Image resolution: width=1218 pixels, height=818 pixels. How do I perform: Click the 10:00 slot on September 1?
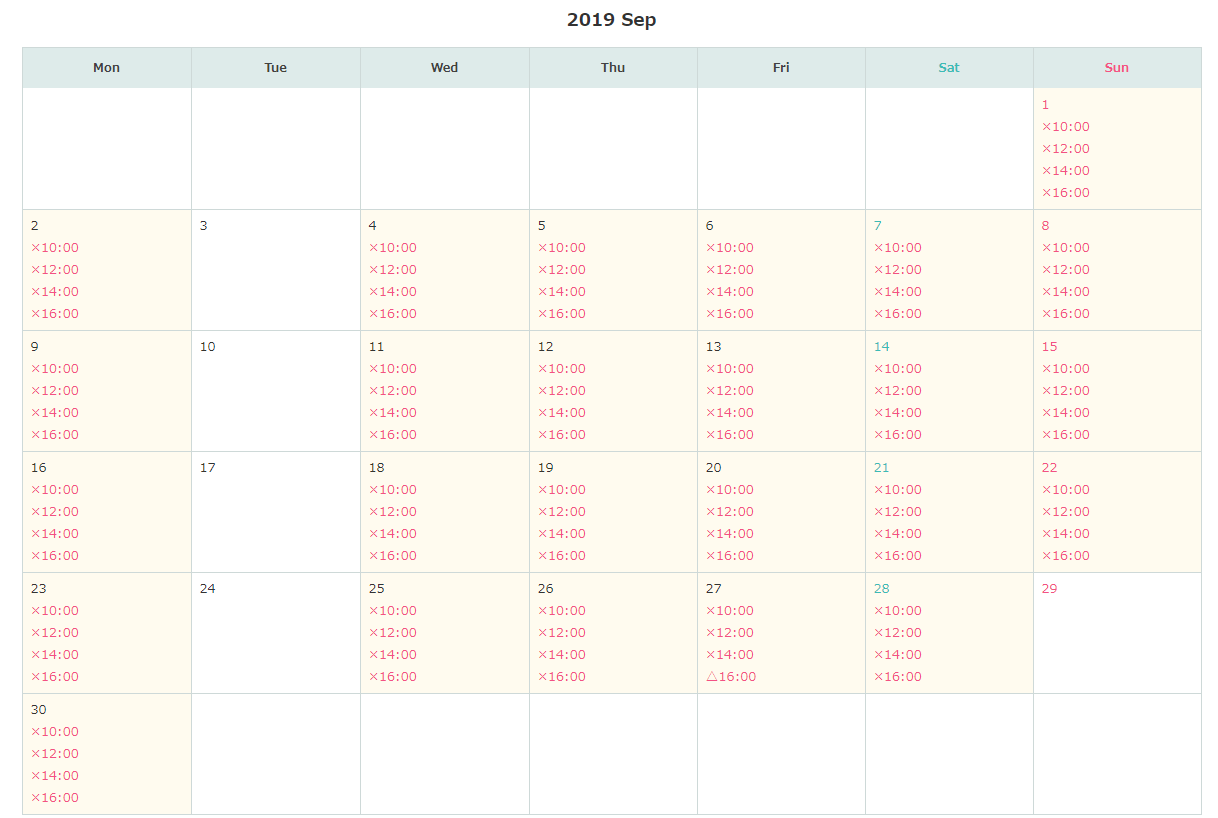[x=1066, y=127]
